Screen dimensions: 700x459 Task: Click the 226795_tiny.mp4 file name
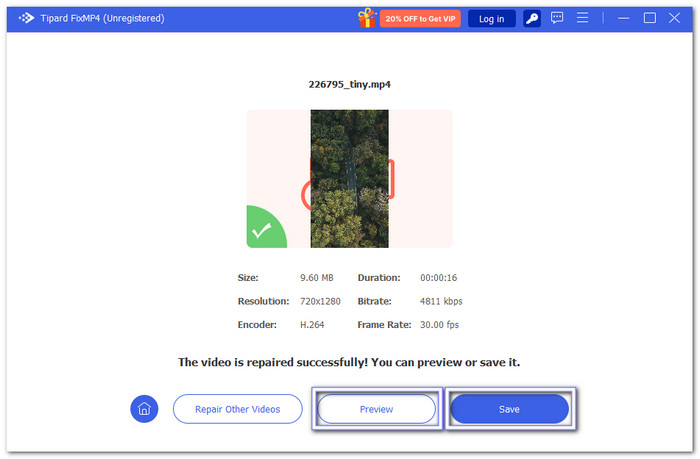pyautogui.click(x=349, y=84)
